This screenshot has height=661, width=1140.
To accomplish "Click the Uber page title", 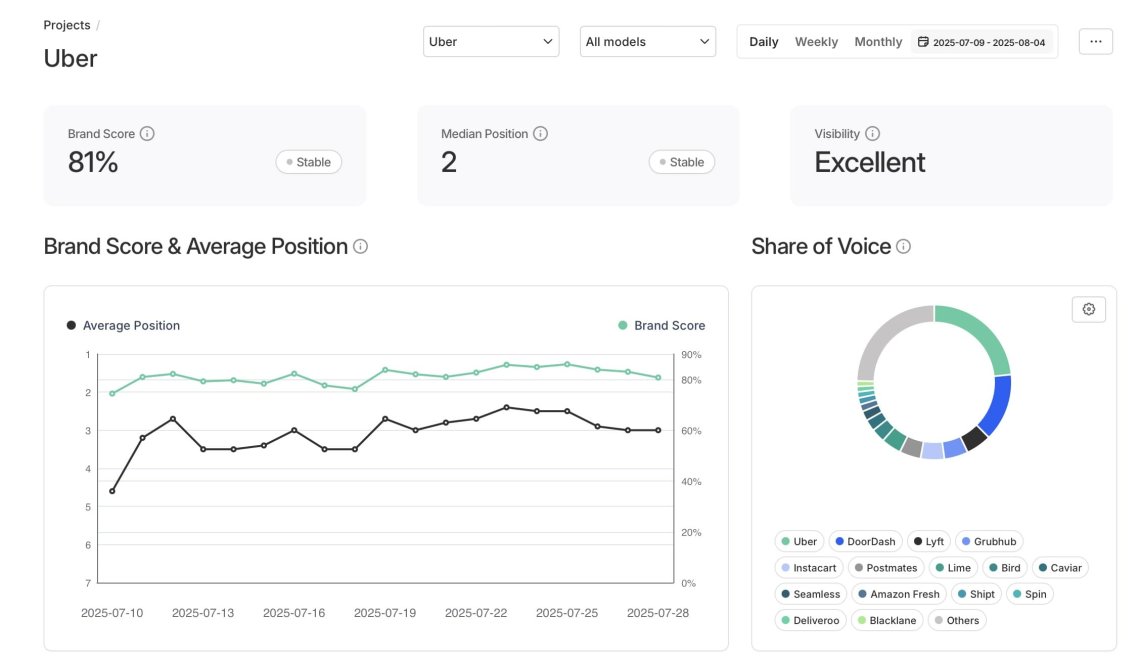I will [x=71, y=58].
